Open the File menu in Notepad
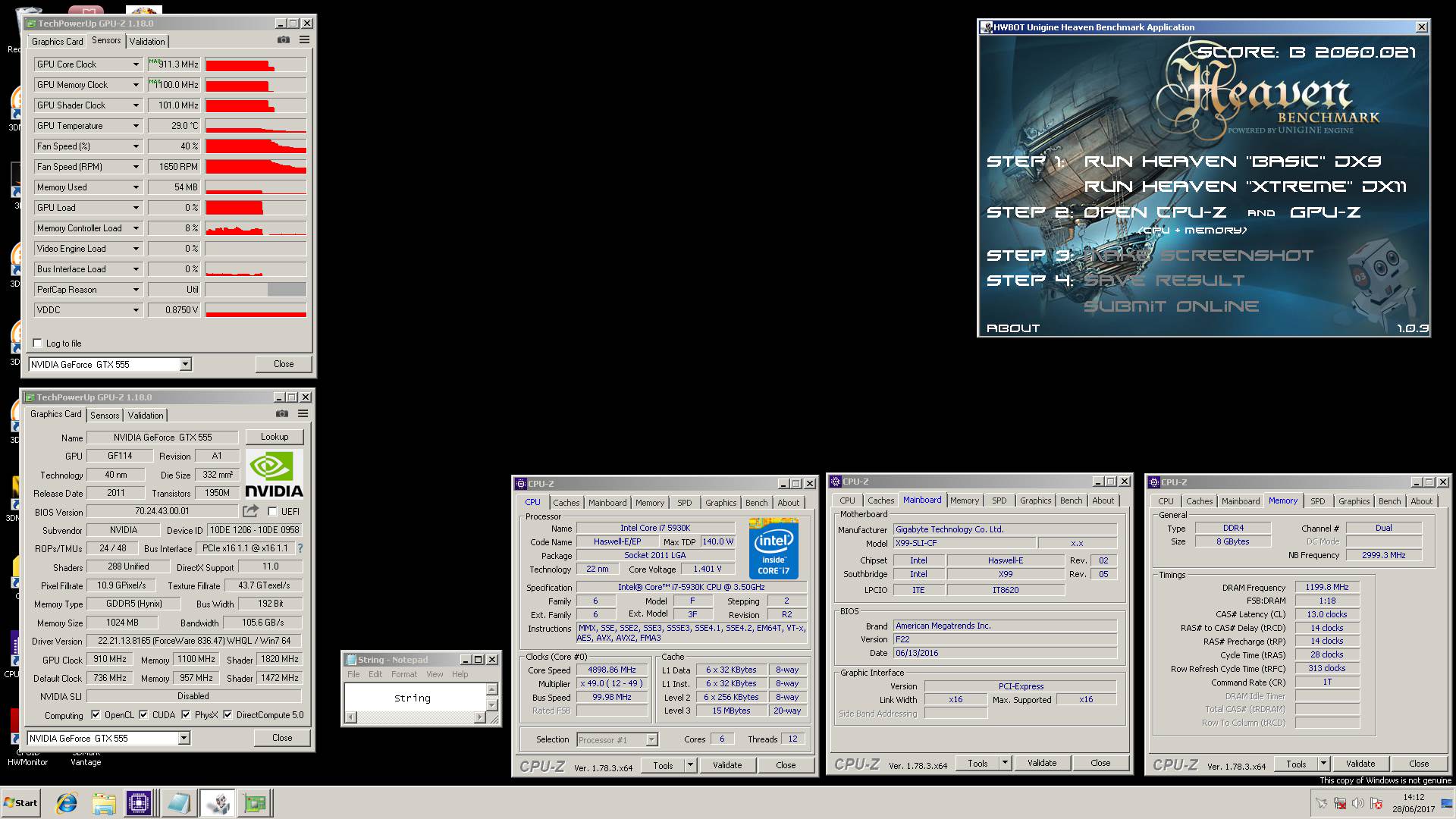The width and height of the screenshot is (1456, 819). 353,674
